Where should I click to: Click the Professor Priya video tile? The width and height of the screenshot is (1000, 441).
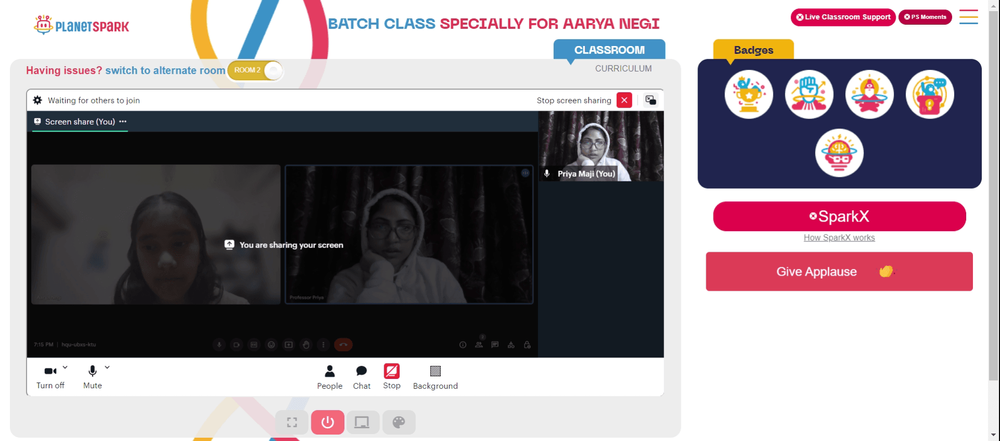pos(409,234)
